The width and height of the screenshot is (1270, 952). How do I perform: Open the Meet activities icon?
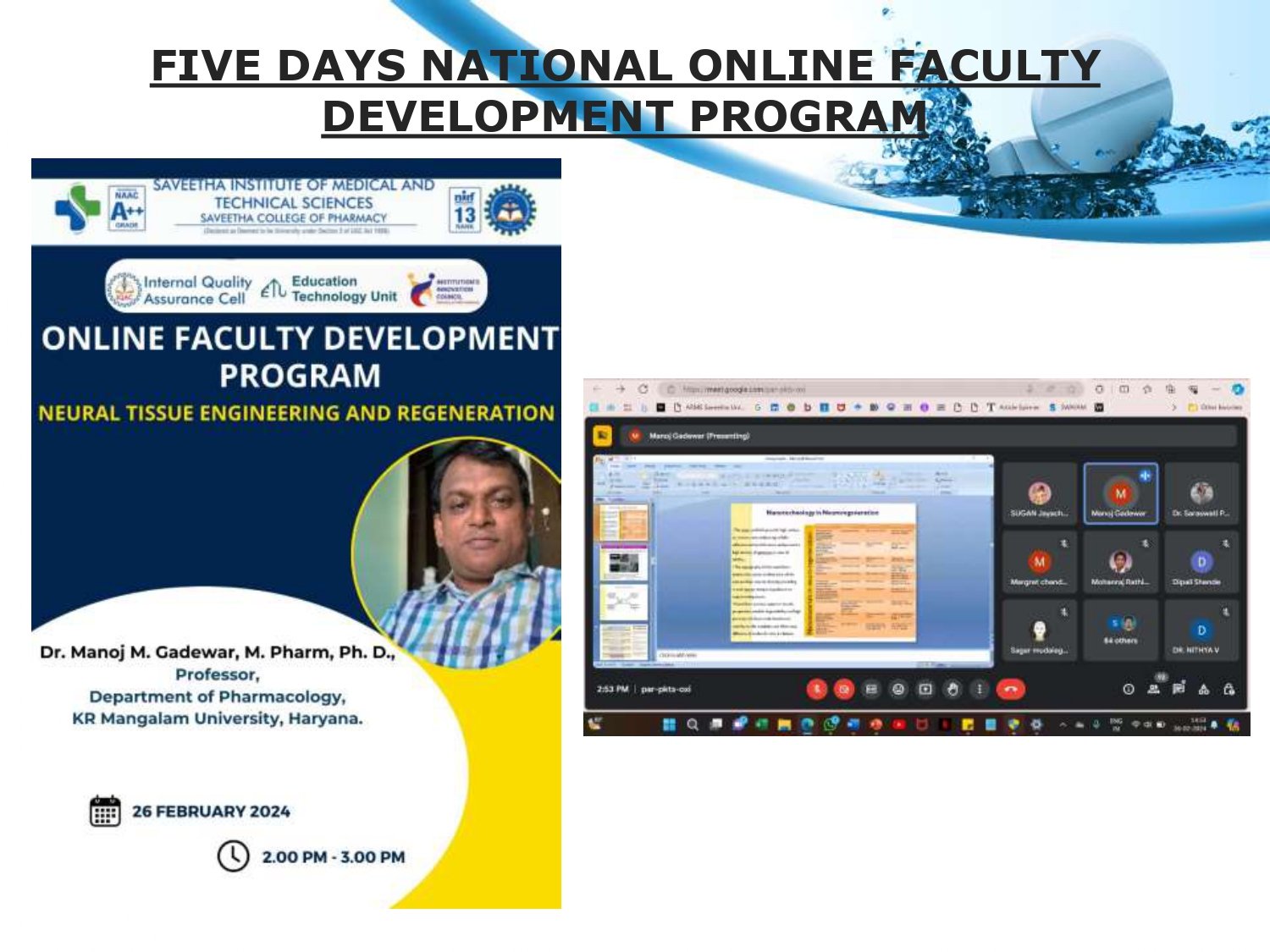click(1204, 690)
